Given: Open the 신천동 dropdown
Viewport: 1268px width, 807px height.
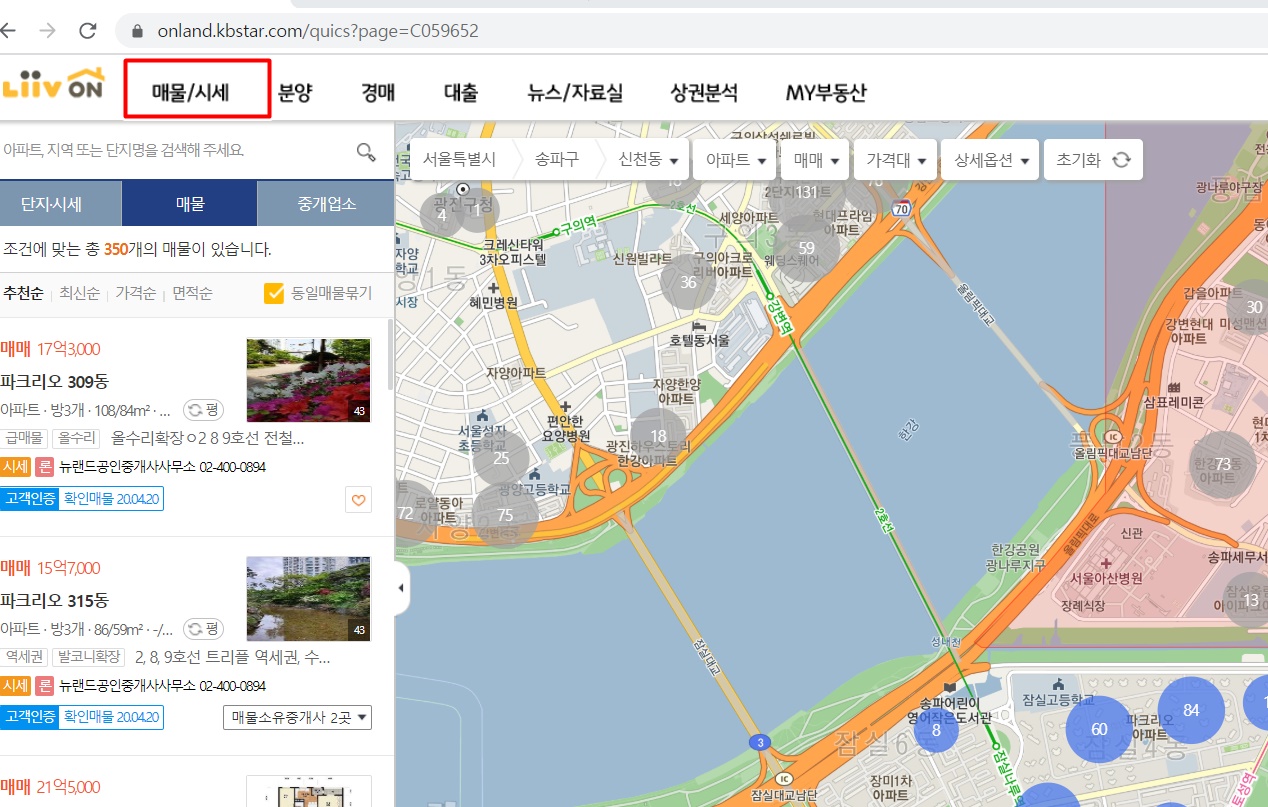Looking at the screenshot, I should pyautogui.click(x=649, y=159).
